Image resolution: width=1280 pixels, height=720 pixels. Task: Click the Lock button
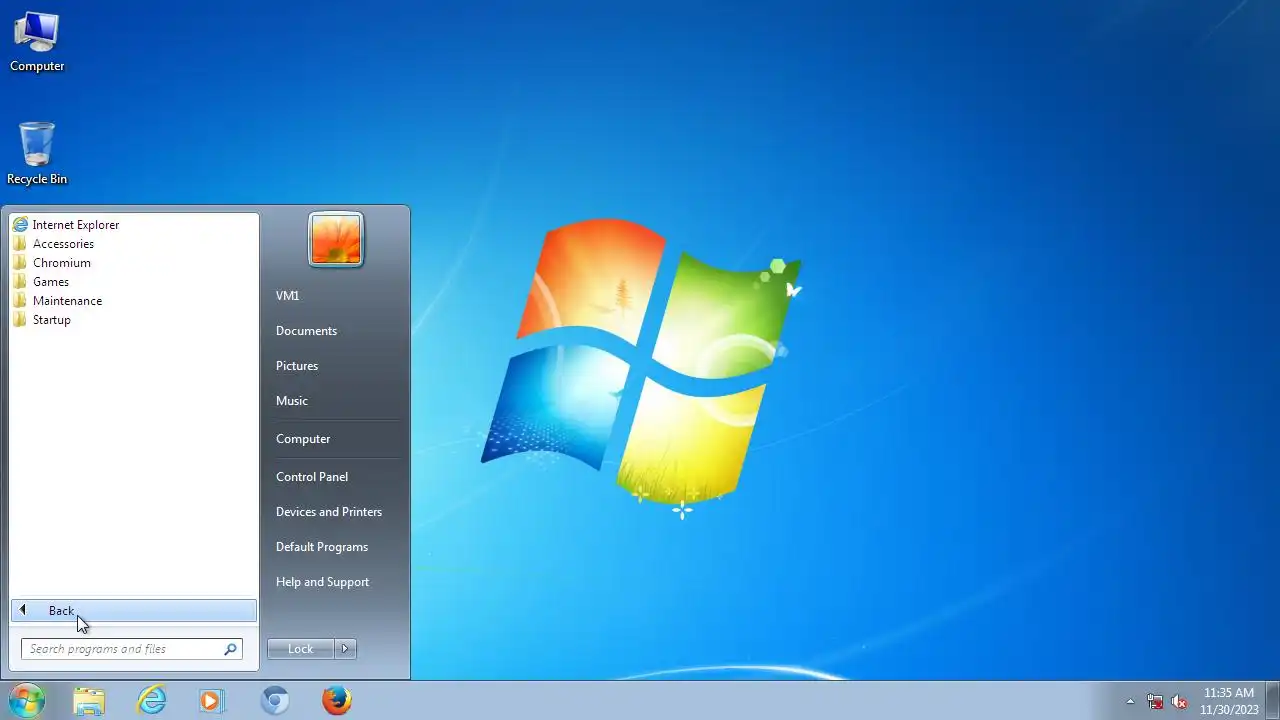coord(301,649)
